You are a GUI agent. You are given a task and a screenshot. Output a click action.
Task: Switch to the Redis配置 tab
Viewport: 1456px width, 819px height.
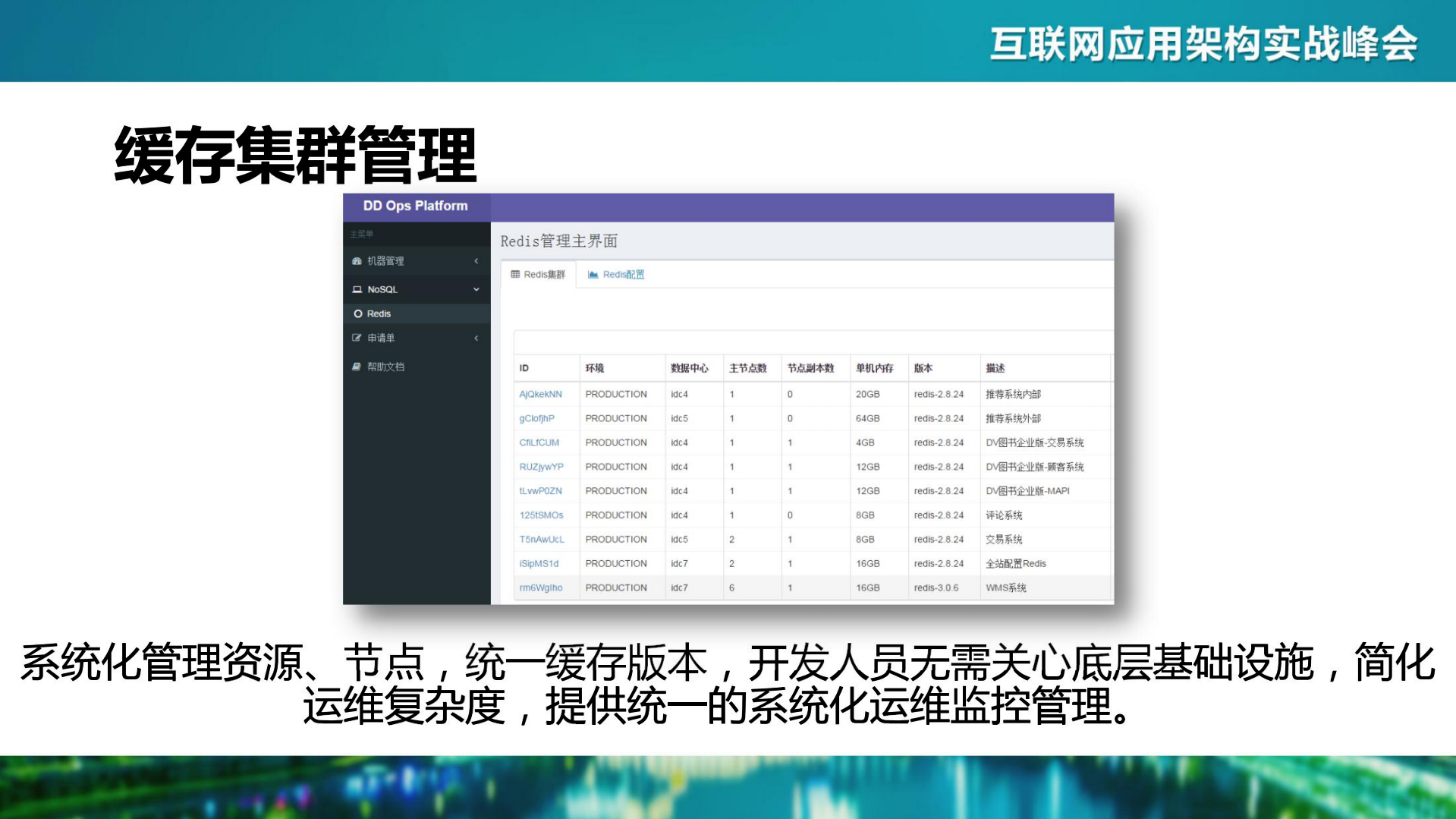pyautogui.click(x=622, y=274)
